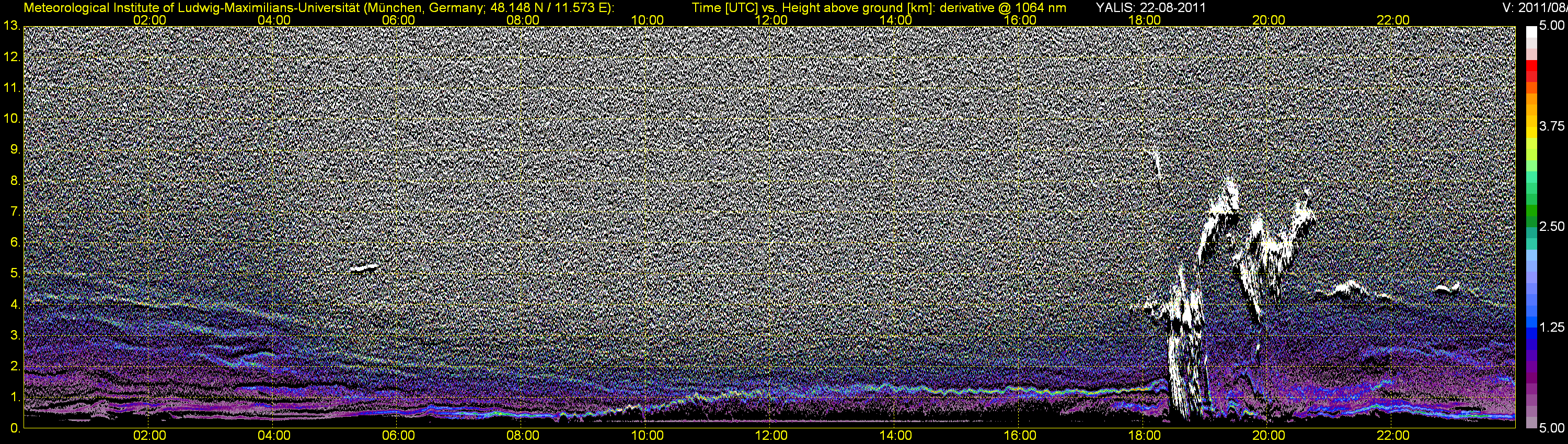1568x444 pixels.
Task: Click the small white cloud streak near 05:30 at 5 km
Action: (364, 267)
